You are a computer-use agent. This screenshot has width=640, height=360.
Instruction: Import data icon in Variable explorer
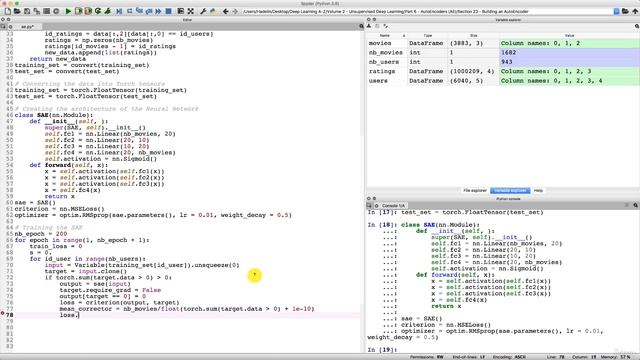pos(369,26)
